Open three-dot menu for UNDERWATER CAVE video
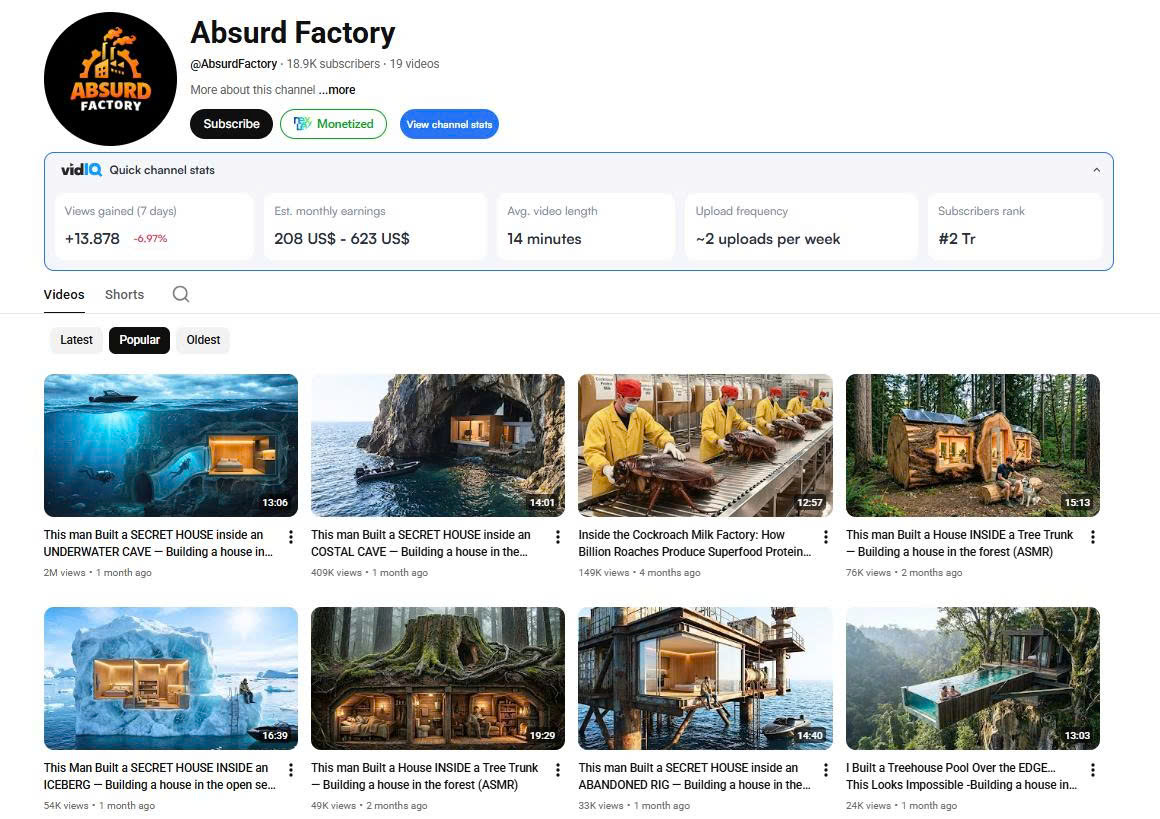The width and height of the screenshot is (1160, 819). pos(291,537)
